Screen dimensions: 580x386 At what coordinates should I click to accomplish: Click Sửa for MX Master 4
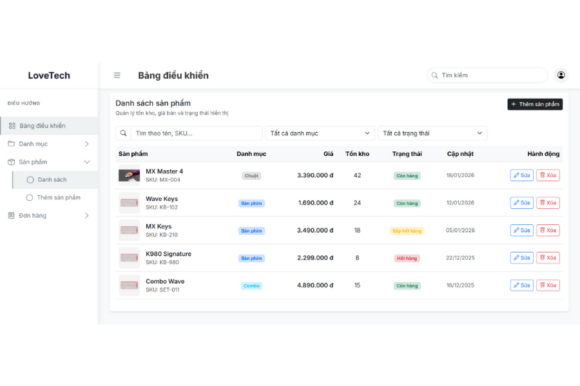pyautogui.click(x=522, y=175)
